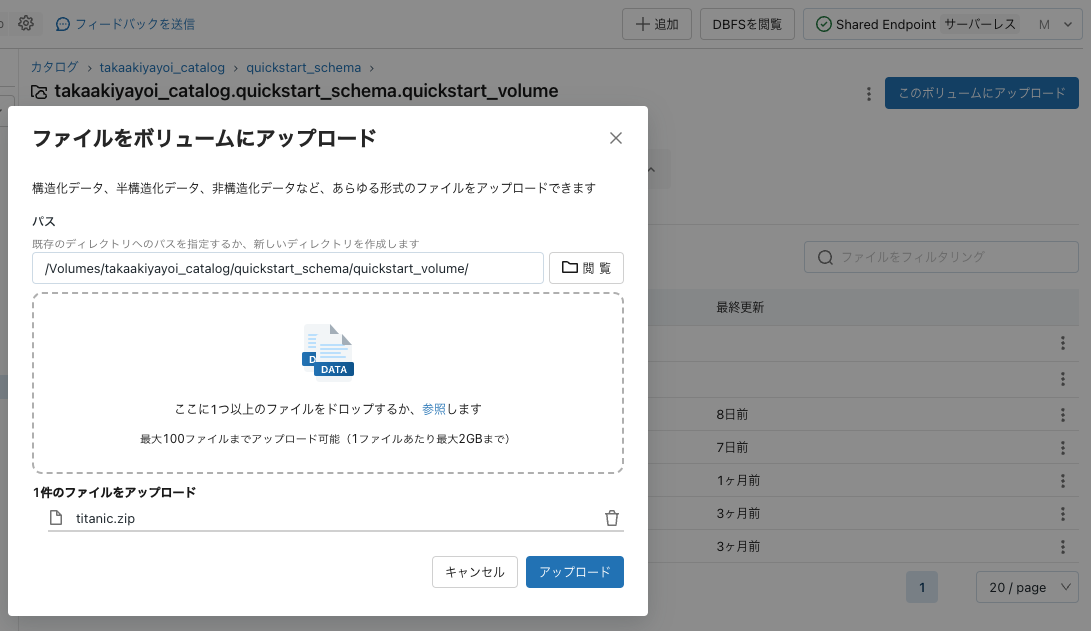Click the magnifier icon in the filter field
This screenshot has width=1091, height=631.
click(x=823, y=256)
